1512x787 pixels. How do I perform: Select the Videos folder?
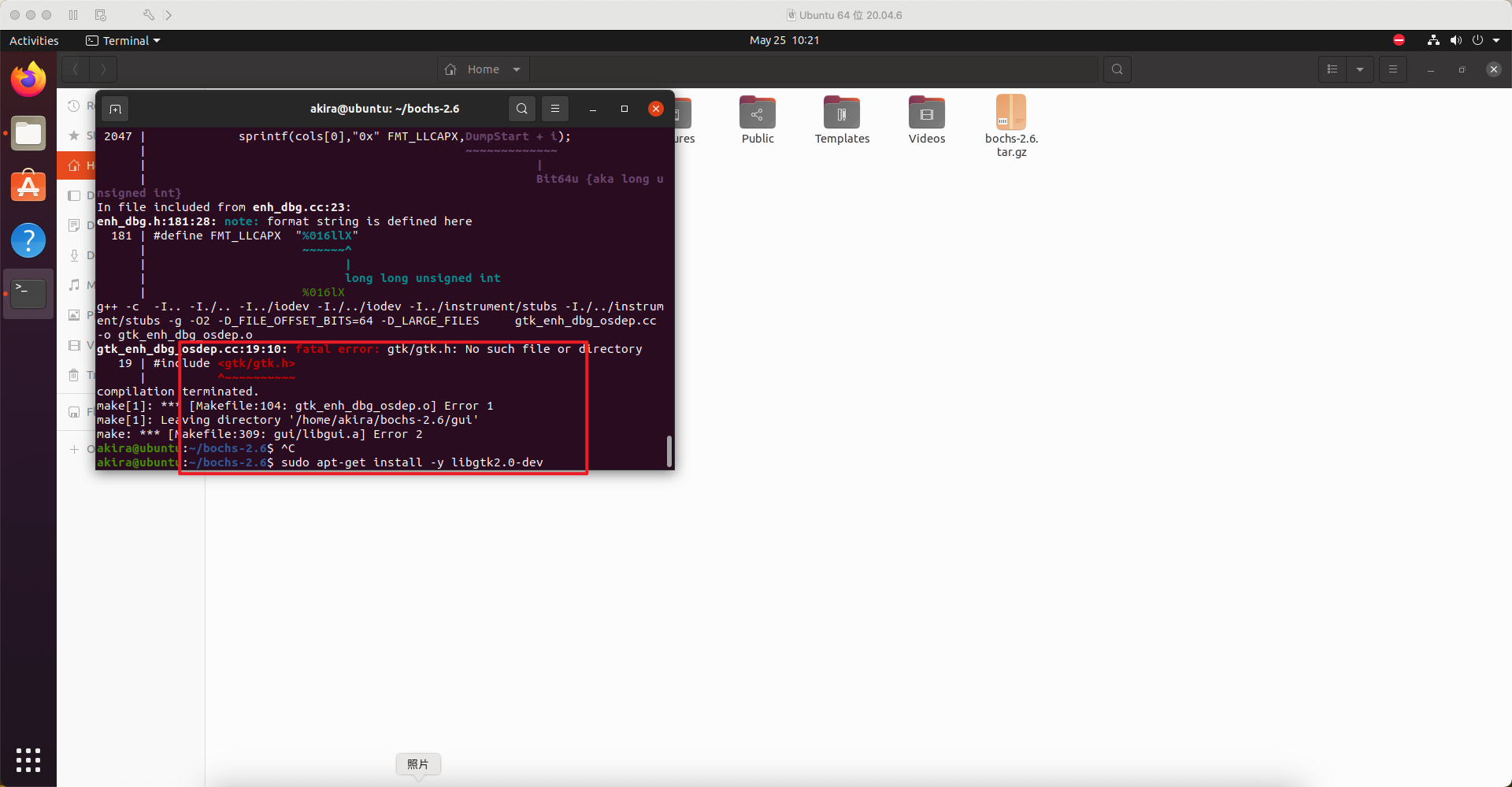pyautogui.click(x=927, y=121)
